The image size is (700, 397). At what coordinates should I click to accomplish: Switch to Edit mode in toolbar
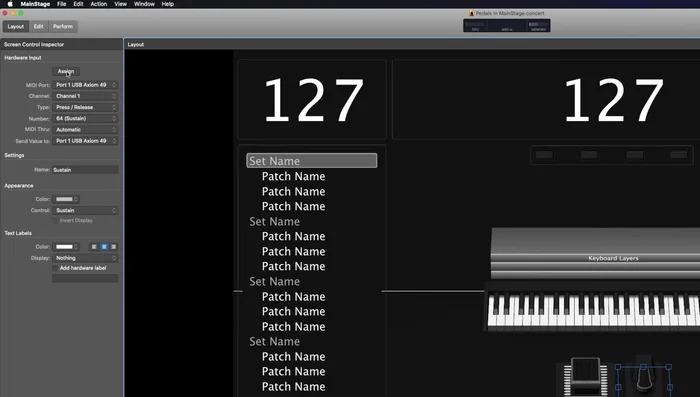38,26
